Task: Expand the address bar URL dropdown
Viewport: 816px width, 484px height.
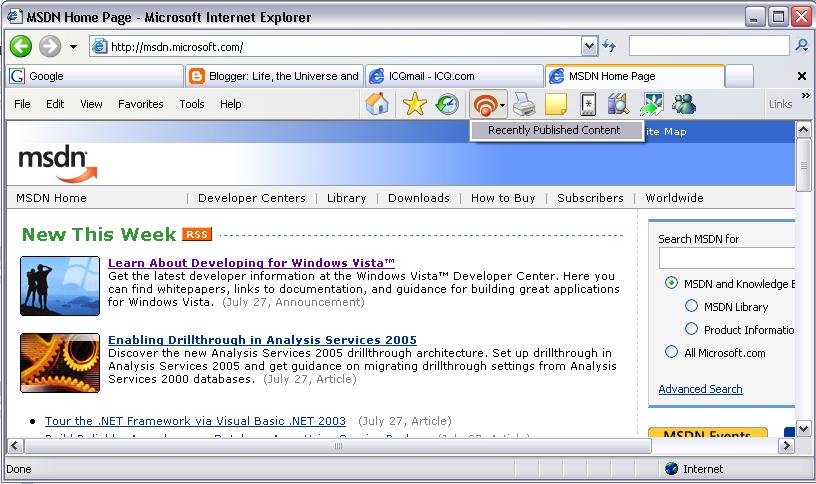Action: [x=589, y=46]
